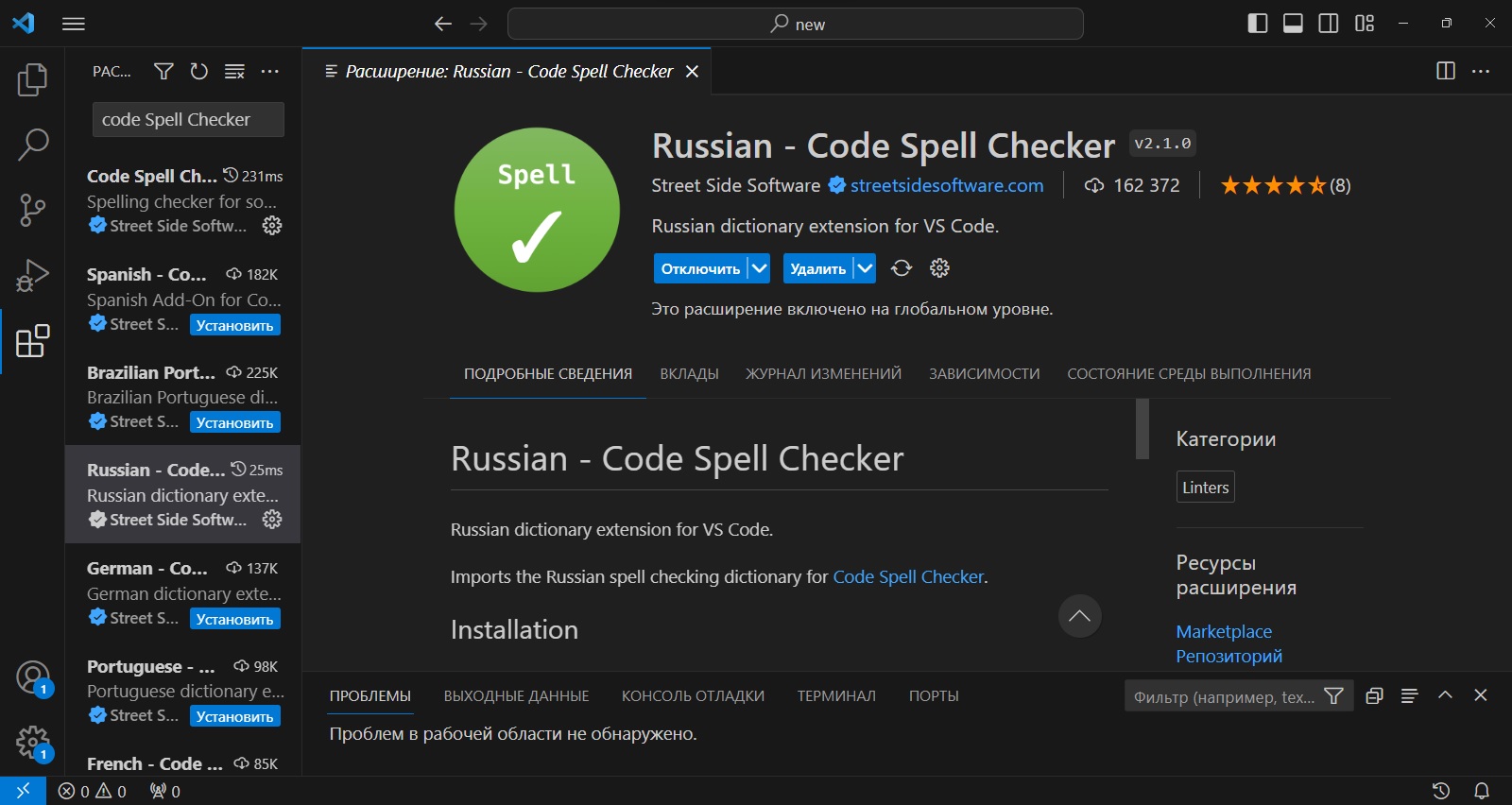The width and height of the screenshot is (1512, 805).
Task: Switch to ПОДРОБНЫЕ СВЕДЕНИЯ tab
Action: tap(548, 374)
